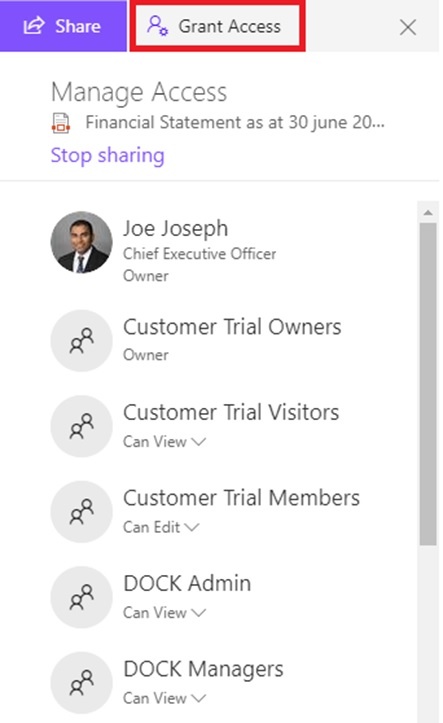This screenshot has height=723, width=443.
Task: Close the Manage Access panel
Action: tap(408, 27)
